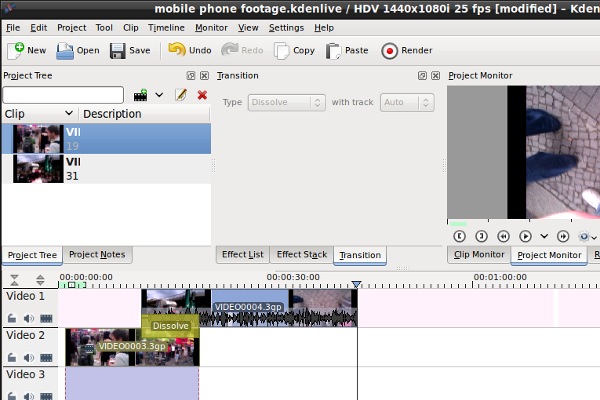600x400 pixels.
Task: Select VIDEO0004.3gp clip on Video 1
Action: (x=249, y=307)
